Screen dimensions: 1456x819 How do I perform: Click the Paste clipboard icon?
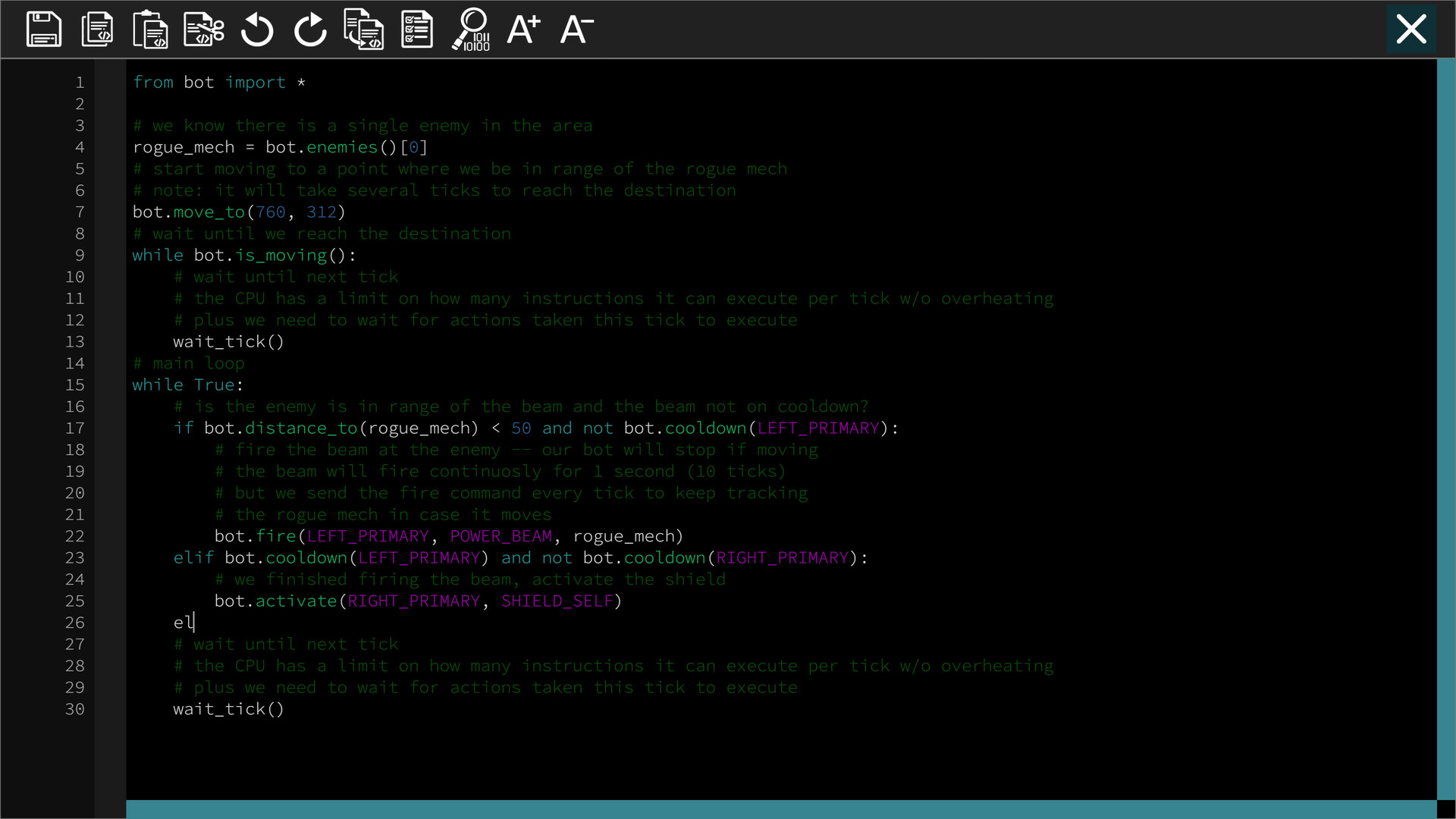pos(150,30)
